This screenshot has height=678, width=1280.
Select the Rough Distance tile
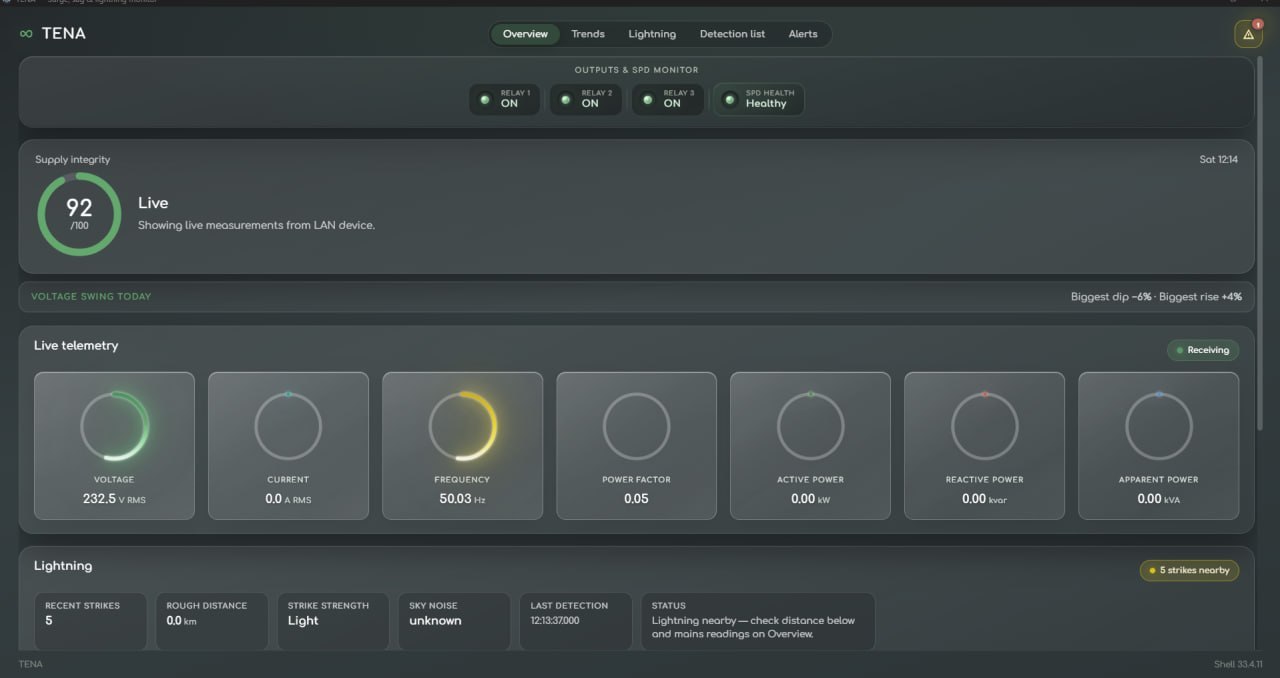pos(212,621)
